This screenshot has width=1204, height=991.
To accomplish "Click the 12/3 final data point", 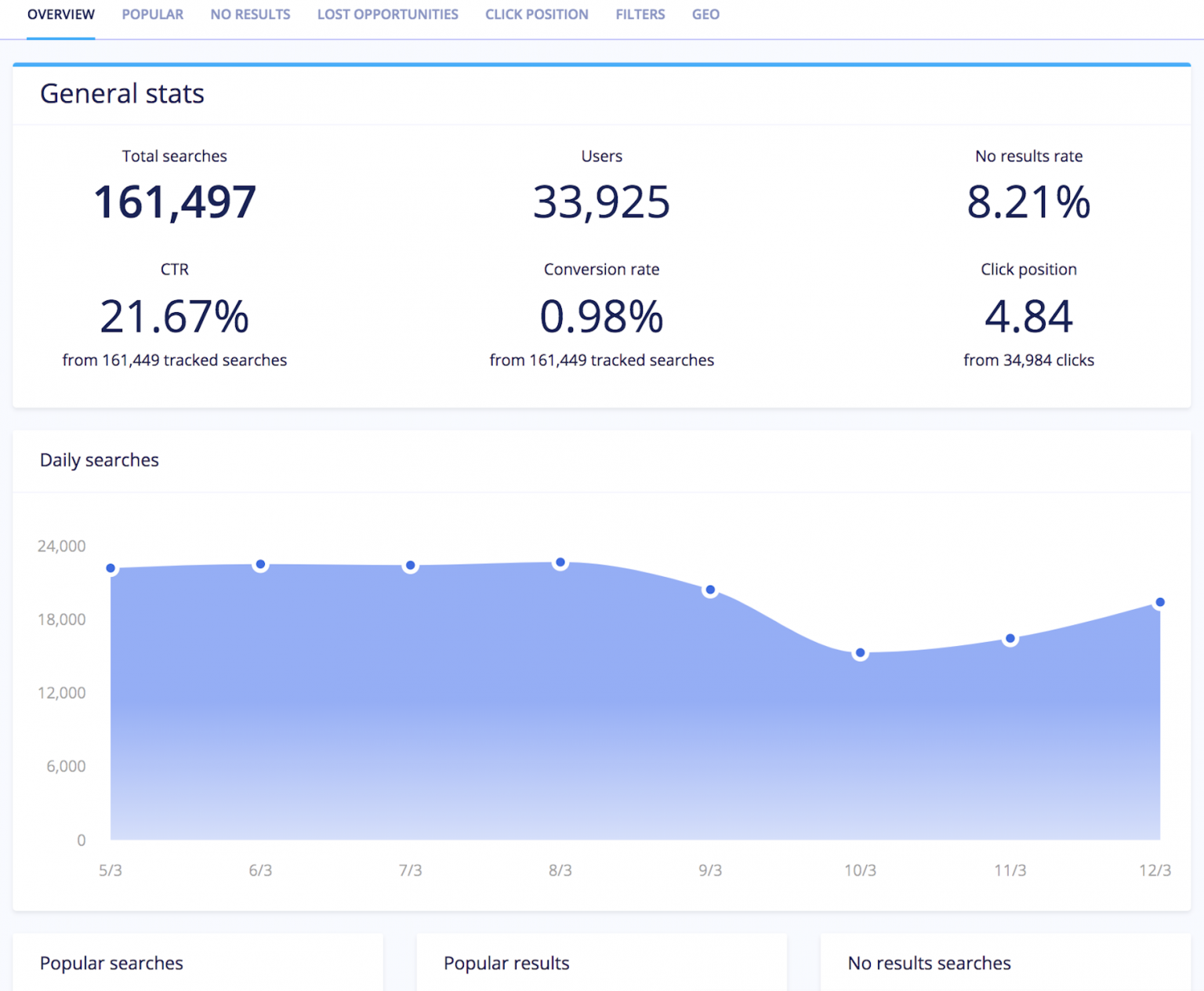I will [1159, 603].
